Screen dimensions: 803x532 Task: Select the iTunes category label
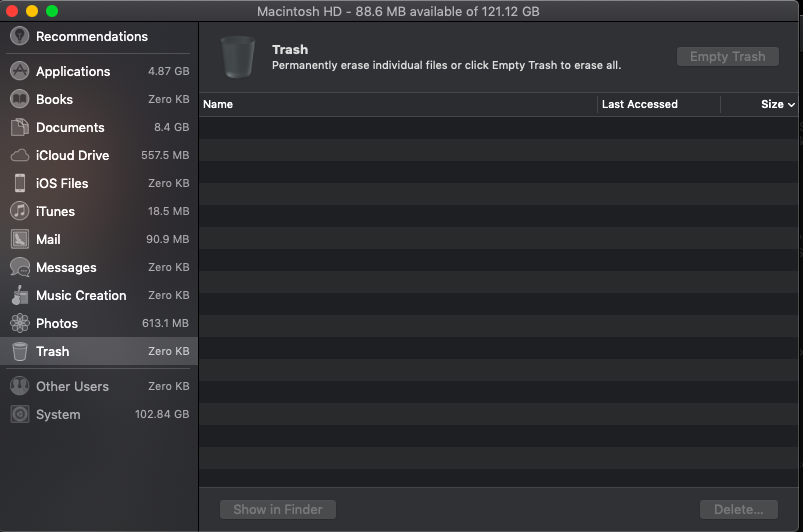(x=55, y=211)
